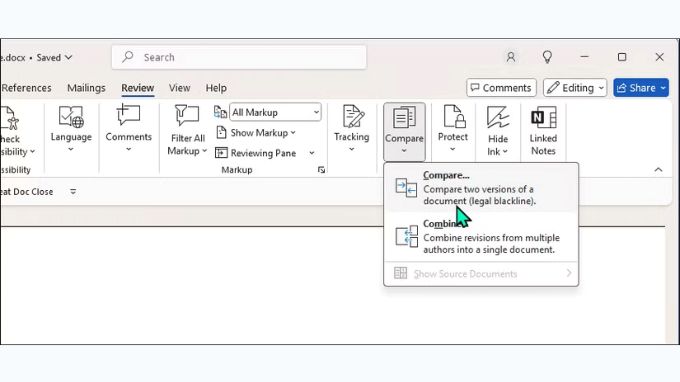The height and width of the screenshot is (382, 680).
Task: Click the Doc Close quick access command
Action: pos(27,192)
